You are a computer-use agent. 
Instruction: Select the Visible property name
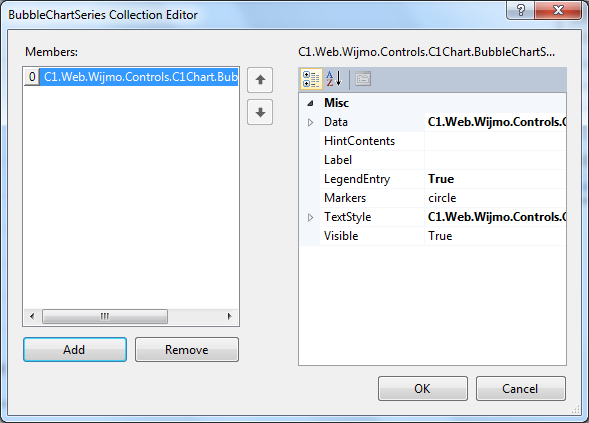(x=341, y=236)
